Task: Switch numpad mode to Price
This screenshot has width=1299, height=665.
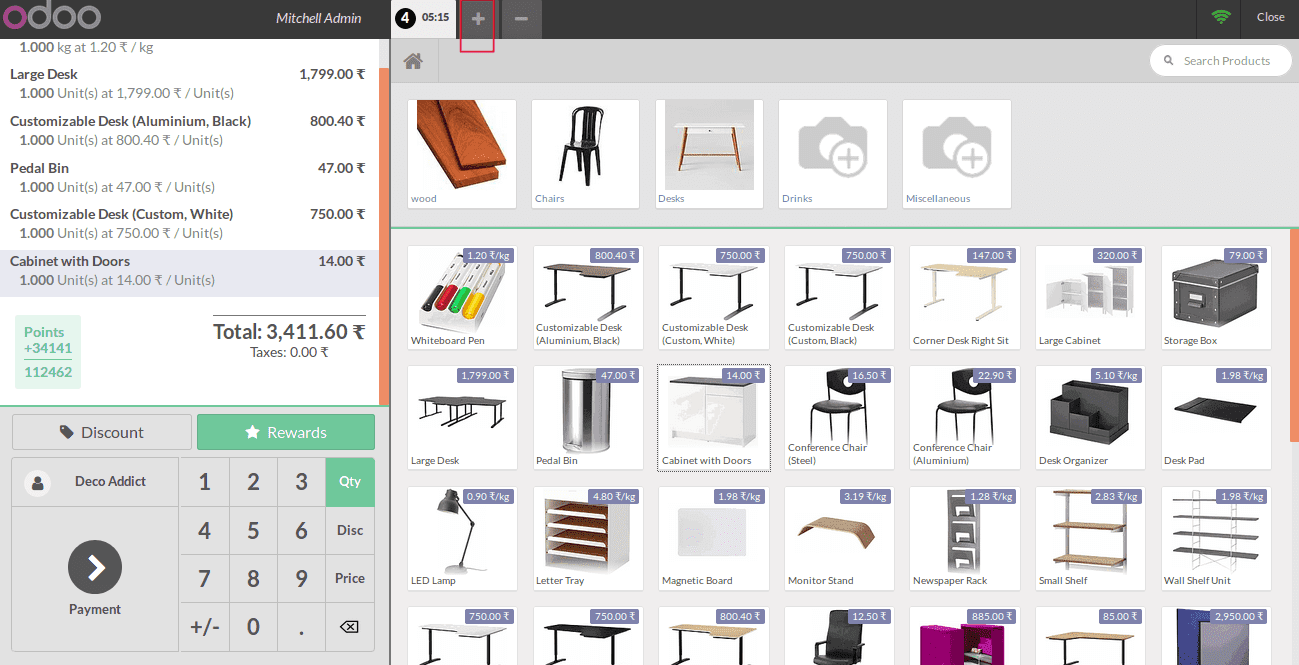Action: point(350,578)
